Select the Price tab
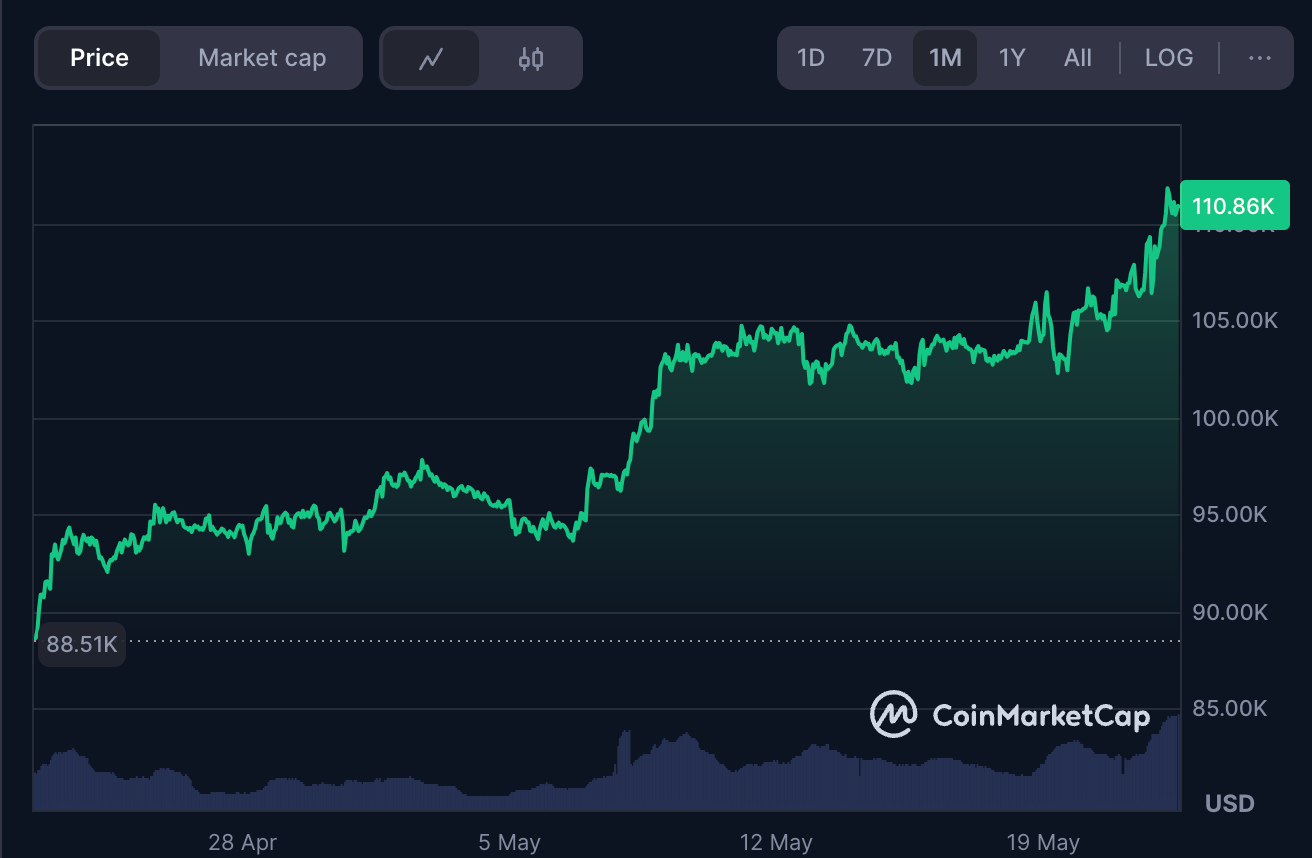1312x858 pixels. pos(99,57)
